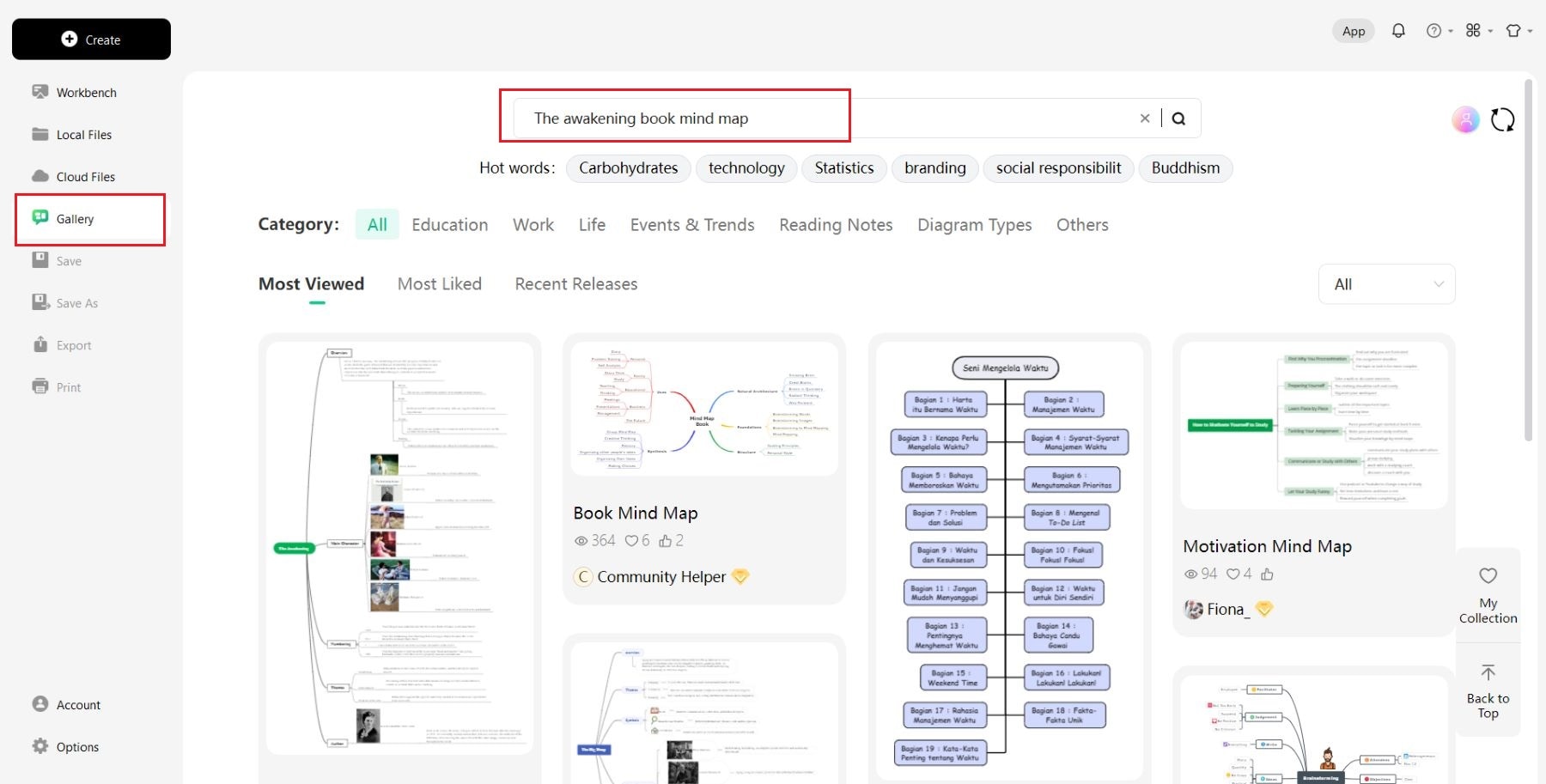Open the Seni Mengelola Waktu thumbnail
The width and height of the screenshot is (1546, 784).
1010,561
